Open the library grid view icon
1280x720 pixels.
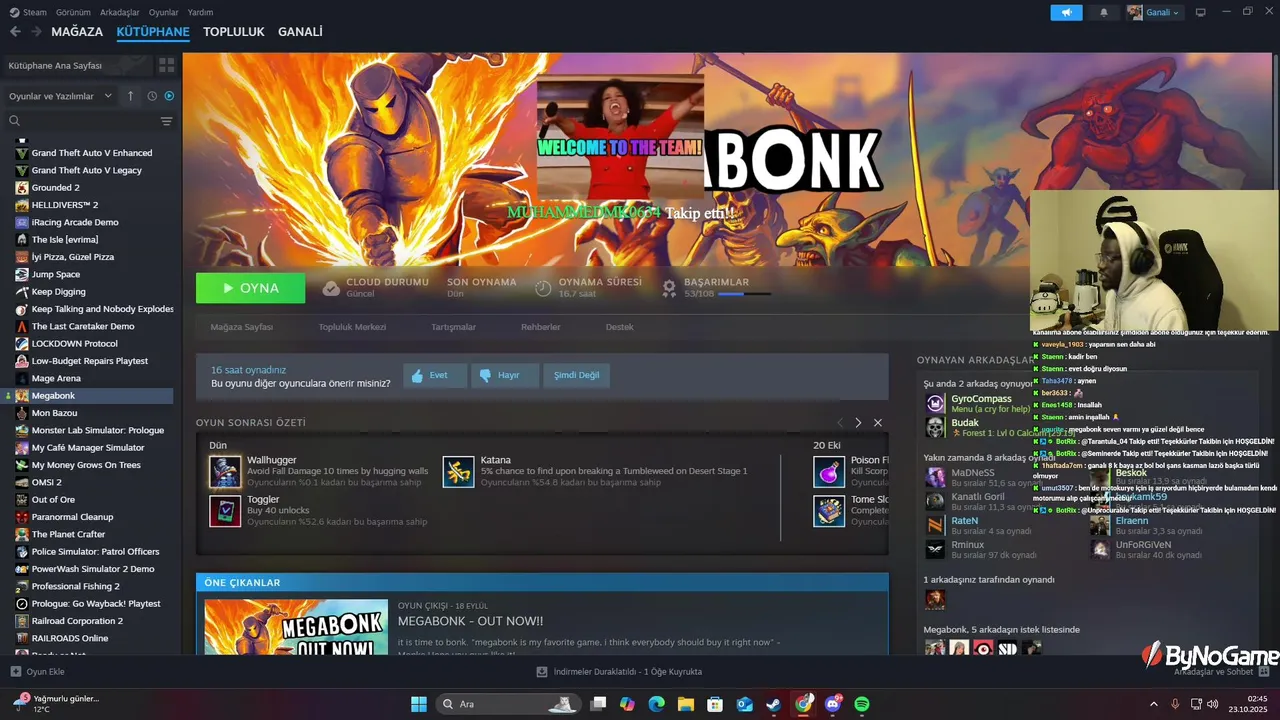(x=166, y=65)
